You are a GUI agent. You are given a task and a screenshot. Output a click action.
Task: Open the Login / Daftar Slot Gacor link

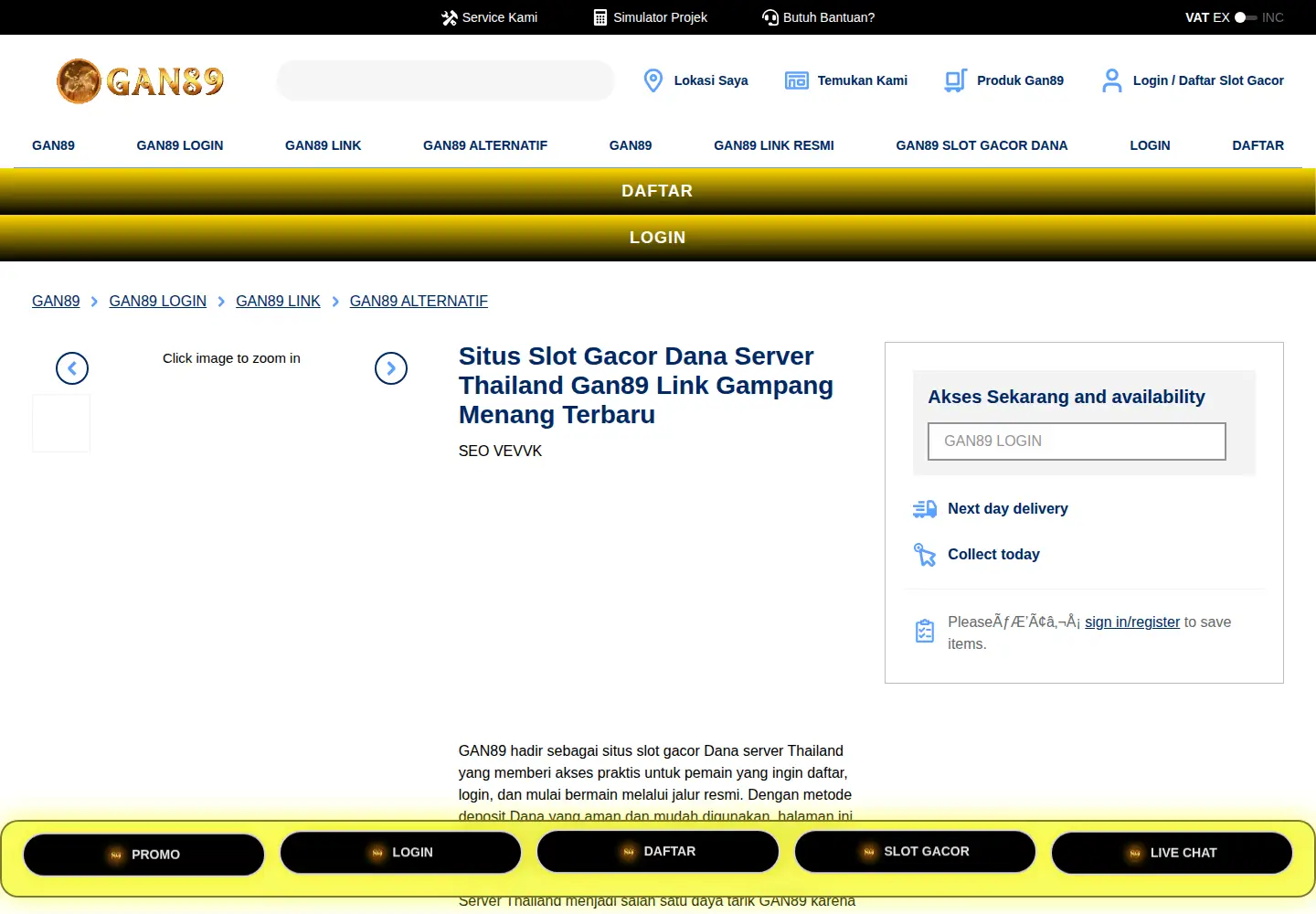point(1208,80)
